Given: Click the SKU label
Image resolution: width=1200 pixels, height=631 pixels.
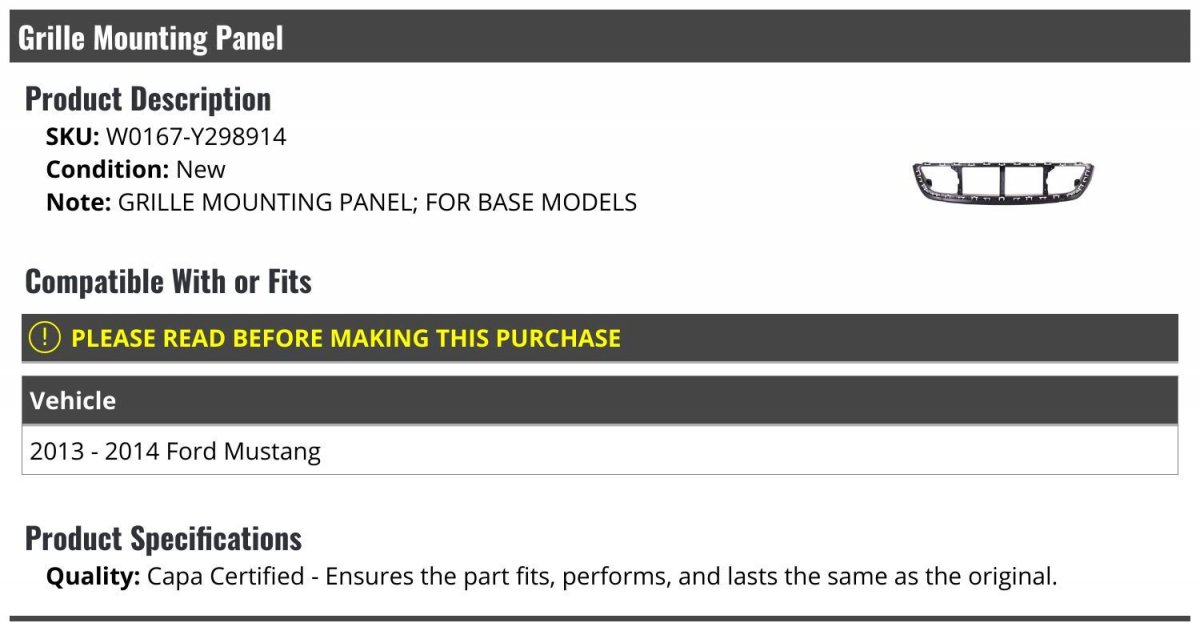Looking at the screenshot, I should pos(72,137).
